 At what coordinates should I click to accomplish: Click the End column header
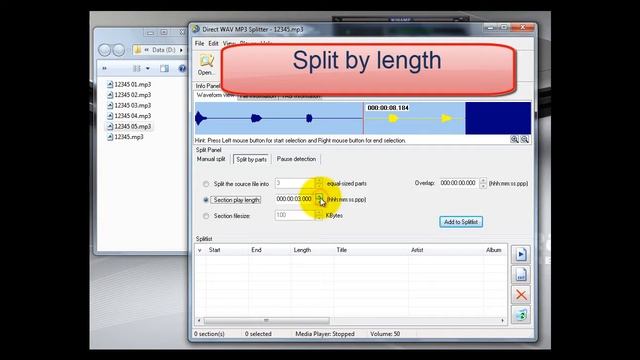click(x=269, y=250)
